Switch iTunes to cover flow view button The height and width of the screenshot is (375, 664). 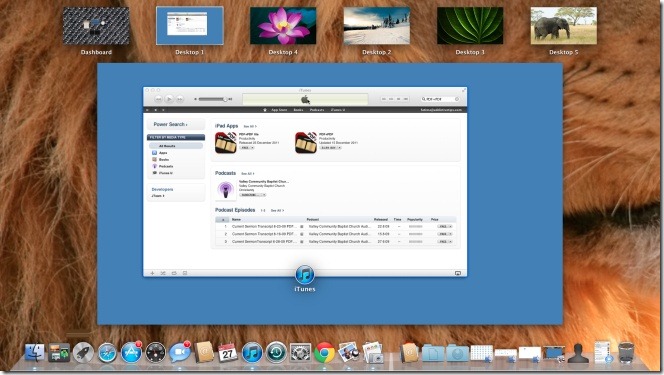(x=406, y=99)
